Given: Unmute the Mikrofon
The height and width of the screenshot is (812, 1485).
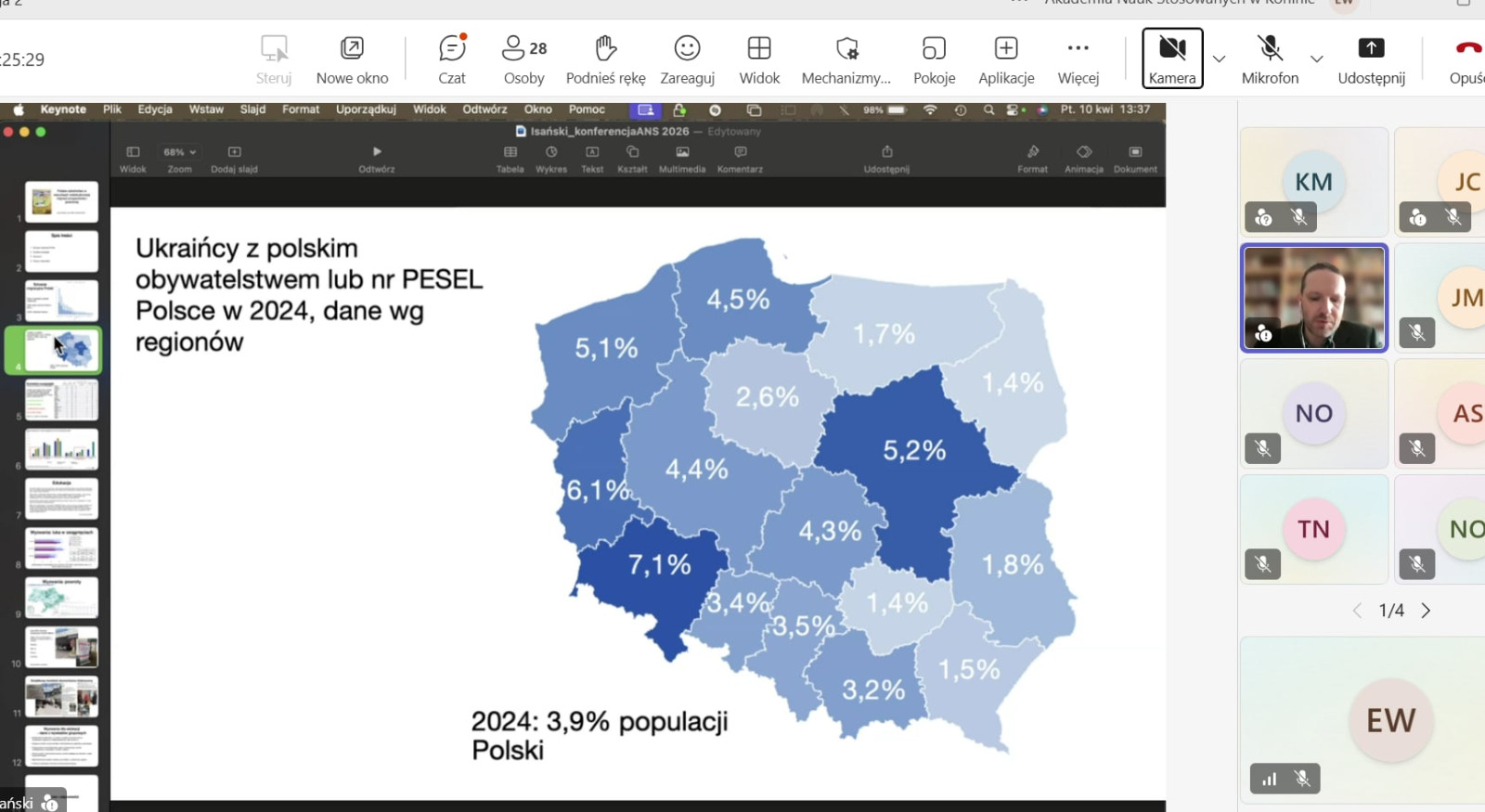Looking at the screenshot, I should pyautogui.click(x=1270, y=58).
